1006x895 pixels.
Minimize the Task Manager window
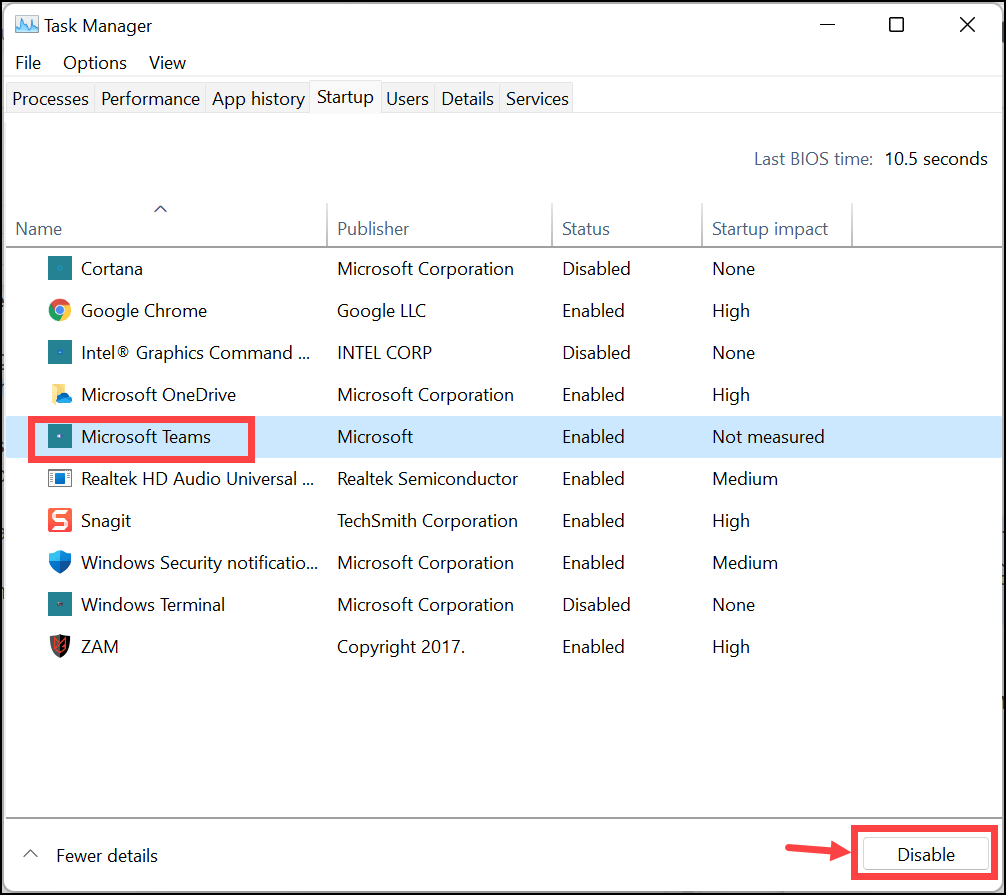[x=828, y=25]
